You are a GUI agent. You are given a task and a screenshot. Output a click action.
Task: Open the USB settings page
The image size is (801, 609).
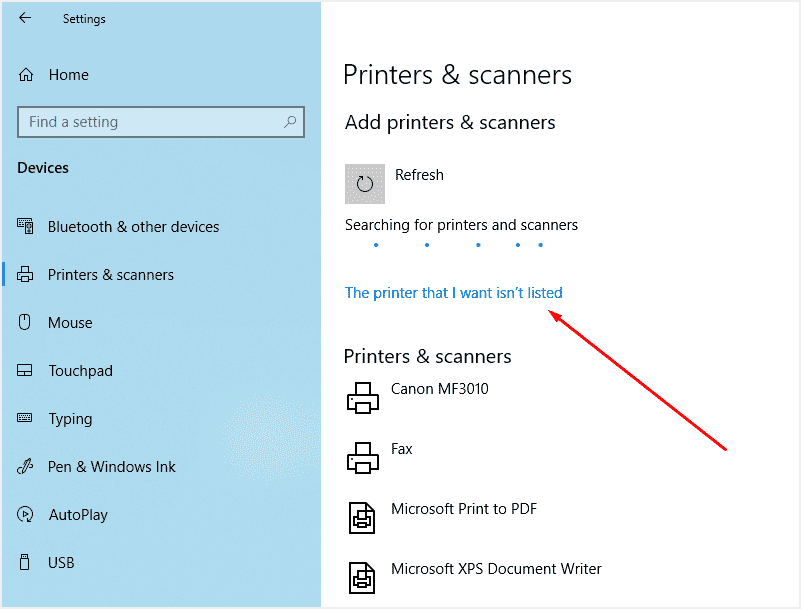pos(61,563)
